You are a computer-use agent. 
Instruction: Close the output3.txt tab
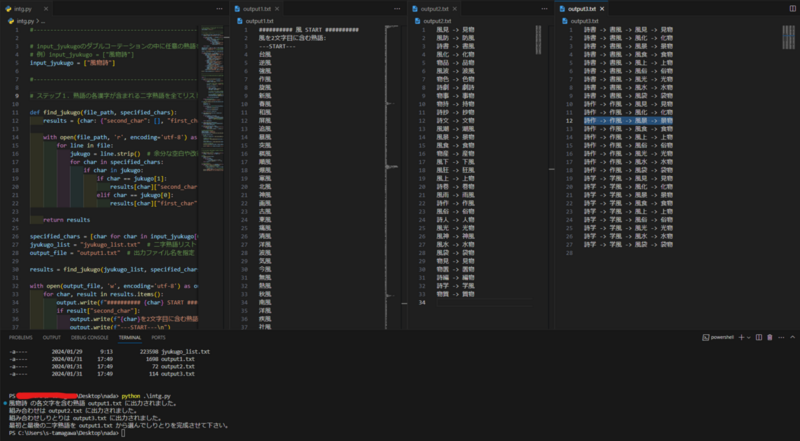[602, 9]
